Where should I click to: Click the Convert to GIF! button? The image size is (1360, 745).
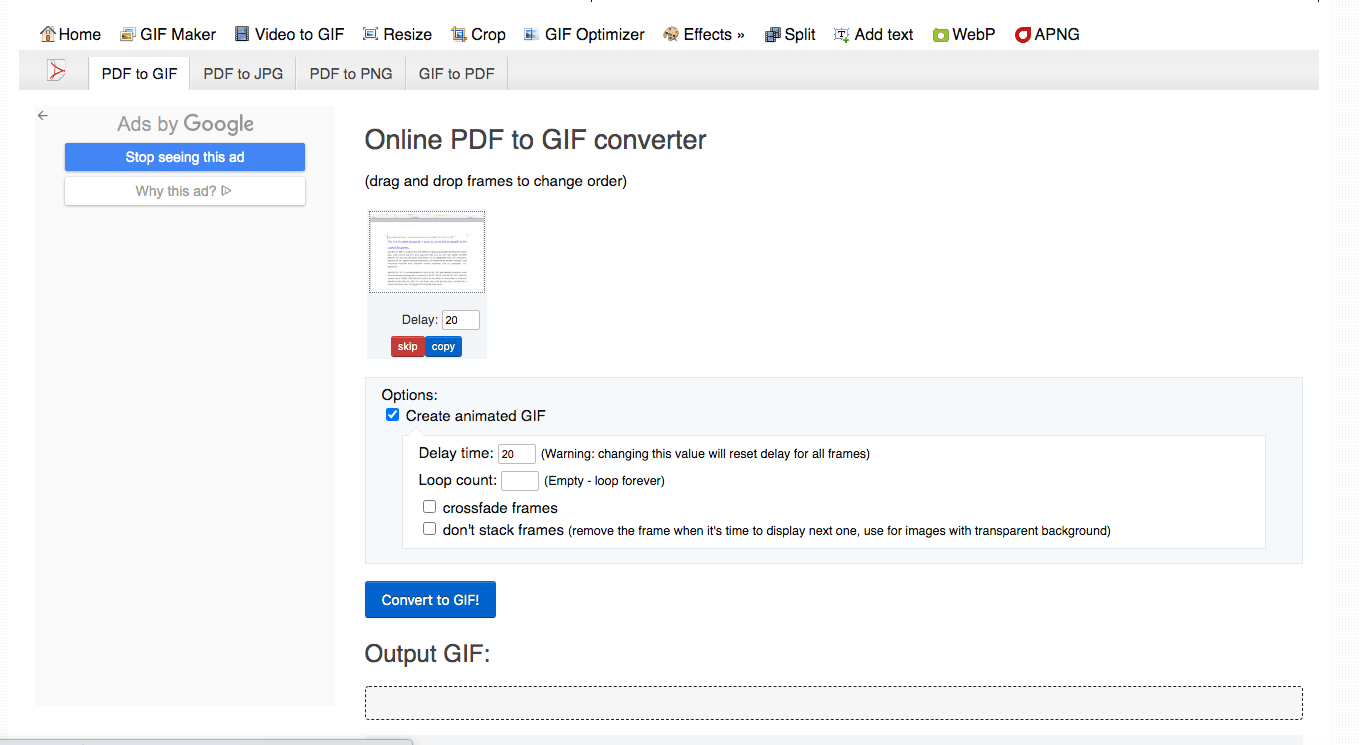click(x=430, y=600)
